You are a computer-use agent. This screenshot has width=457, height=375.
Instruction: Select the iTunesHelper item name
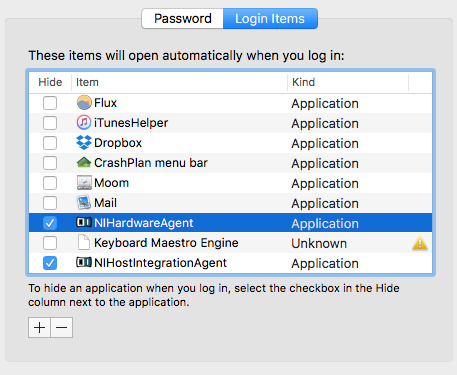(131, 123)
